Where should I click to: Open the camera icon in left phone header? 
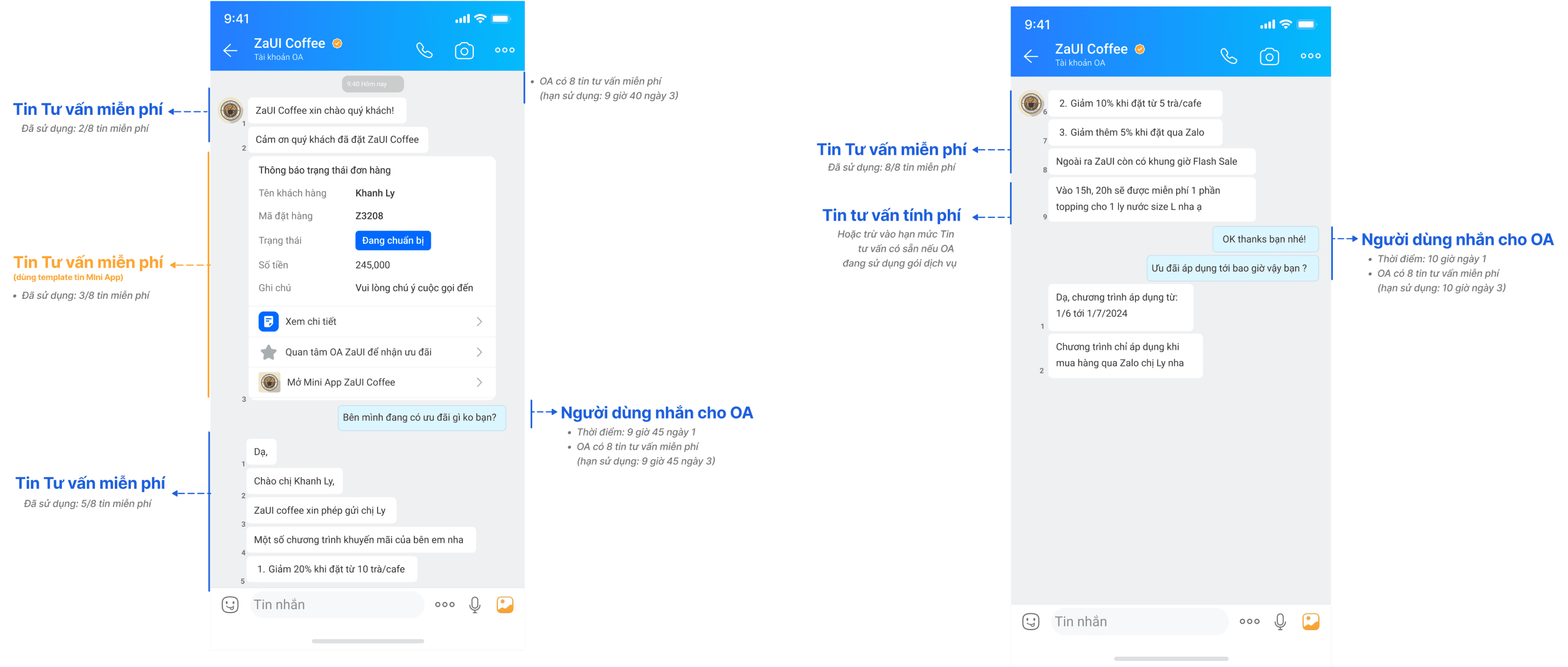point(464,51)
